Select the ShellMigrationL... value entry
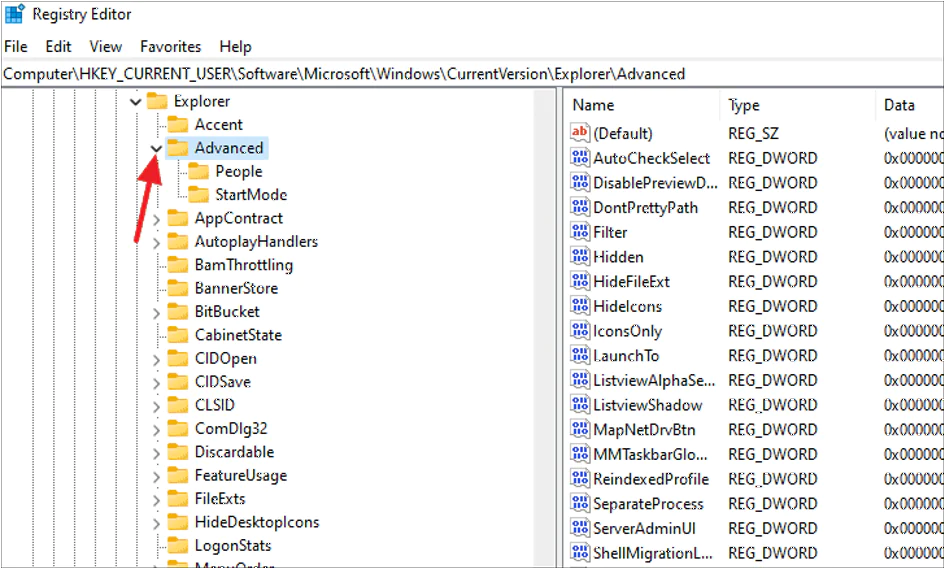The image size is (945, 570). click(652, 553)
